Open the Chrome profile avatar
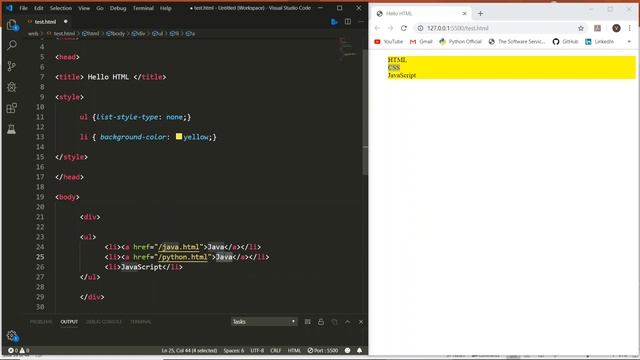 [x=616, y=28]
